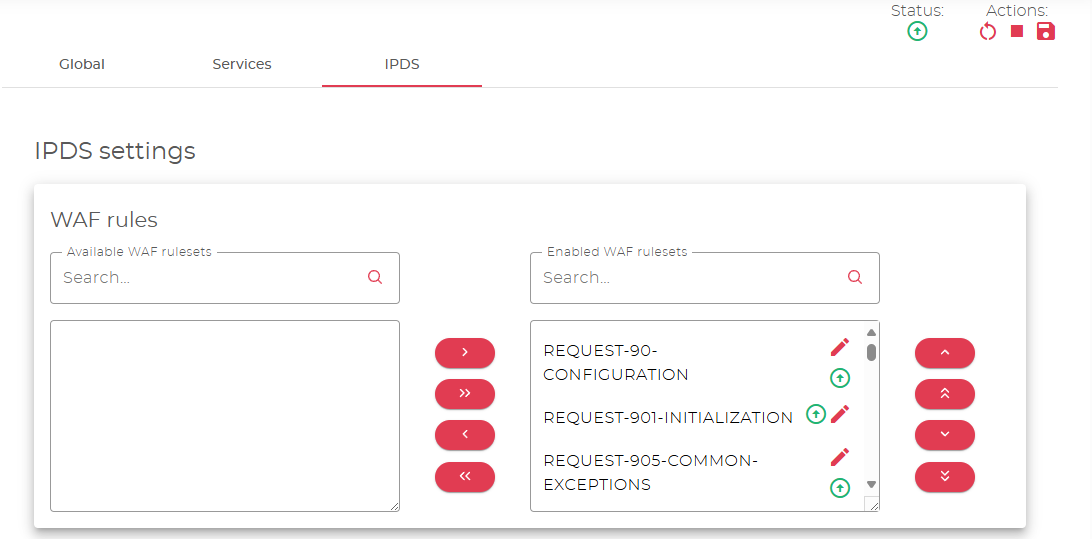This screenshot has height=539, width=1092.
Task: Click search icon in Available WAF rulesets
Action: pyautogui.click(x=375, y=278)
